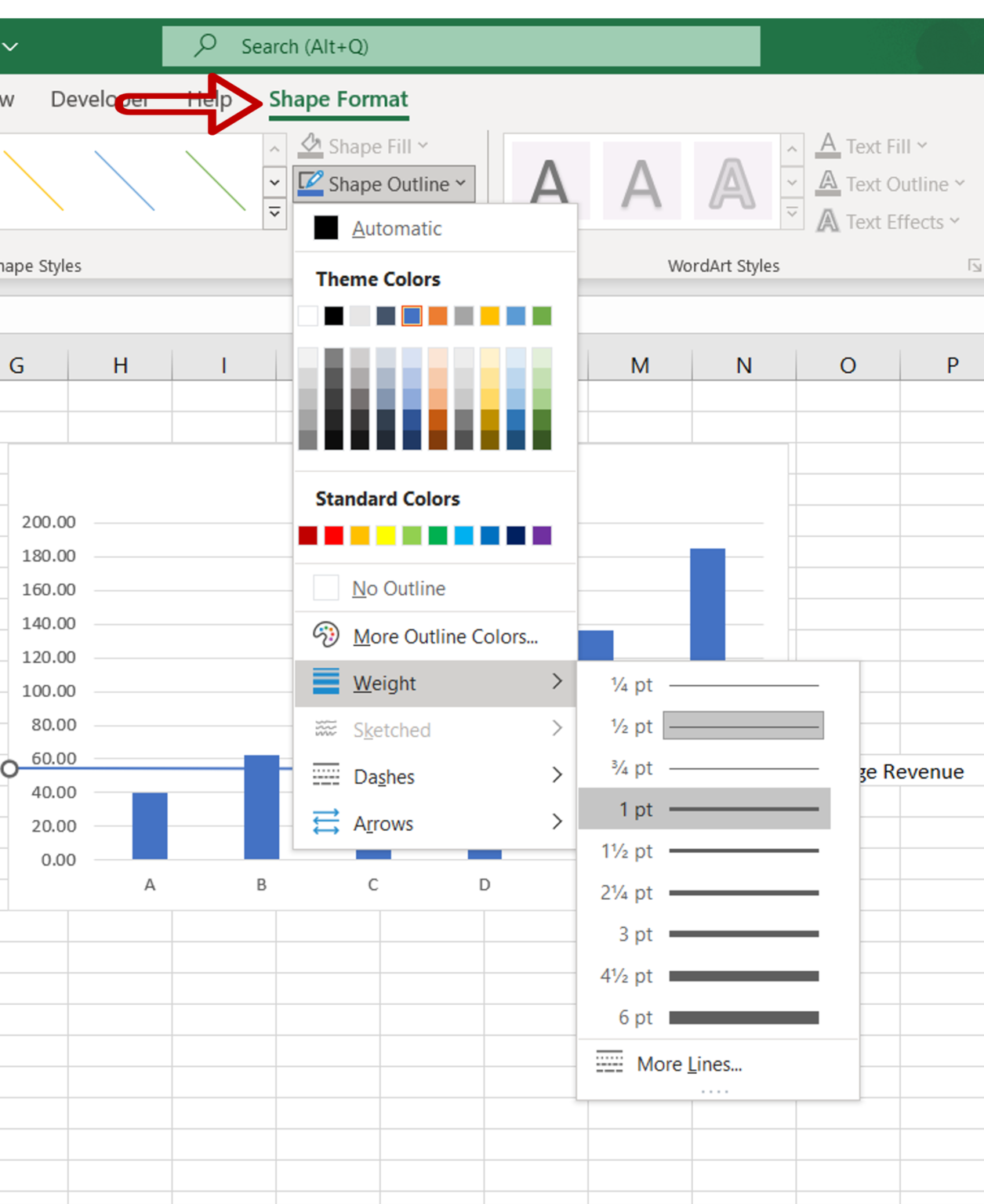Image resolution: width=984 pixels, height=1204 pixels.
Task: Open the Developer tab
Action: tap(100, 99)
